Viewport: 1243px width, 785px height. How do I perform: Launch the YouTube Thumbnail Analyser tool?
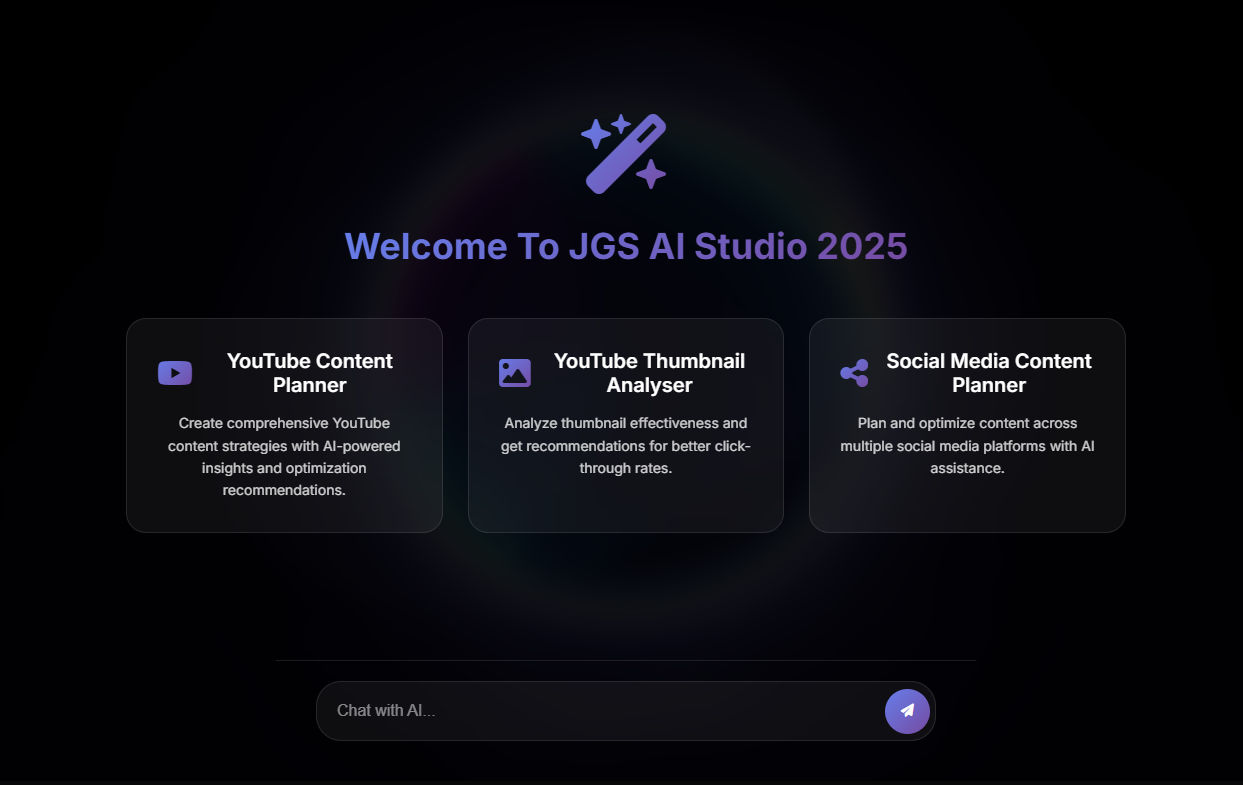click(625, 424)
